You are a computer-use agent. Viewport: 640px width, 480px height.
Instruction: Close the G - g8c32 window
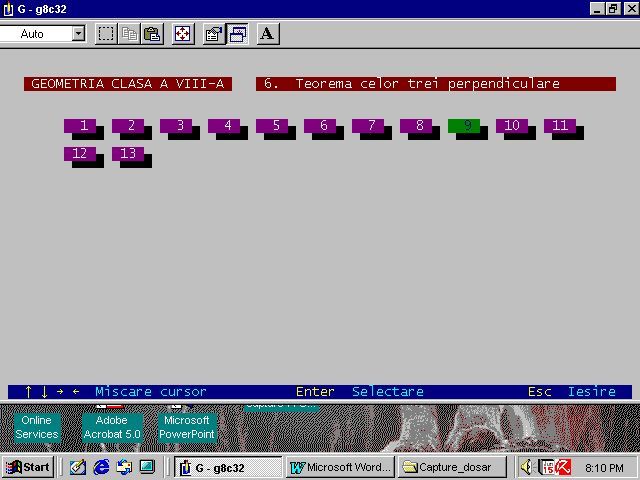tap(631, 9)
